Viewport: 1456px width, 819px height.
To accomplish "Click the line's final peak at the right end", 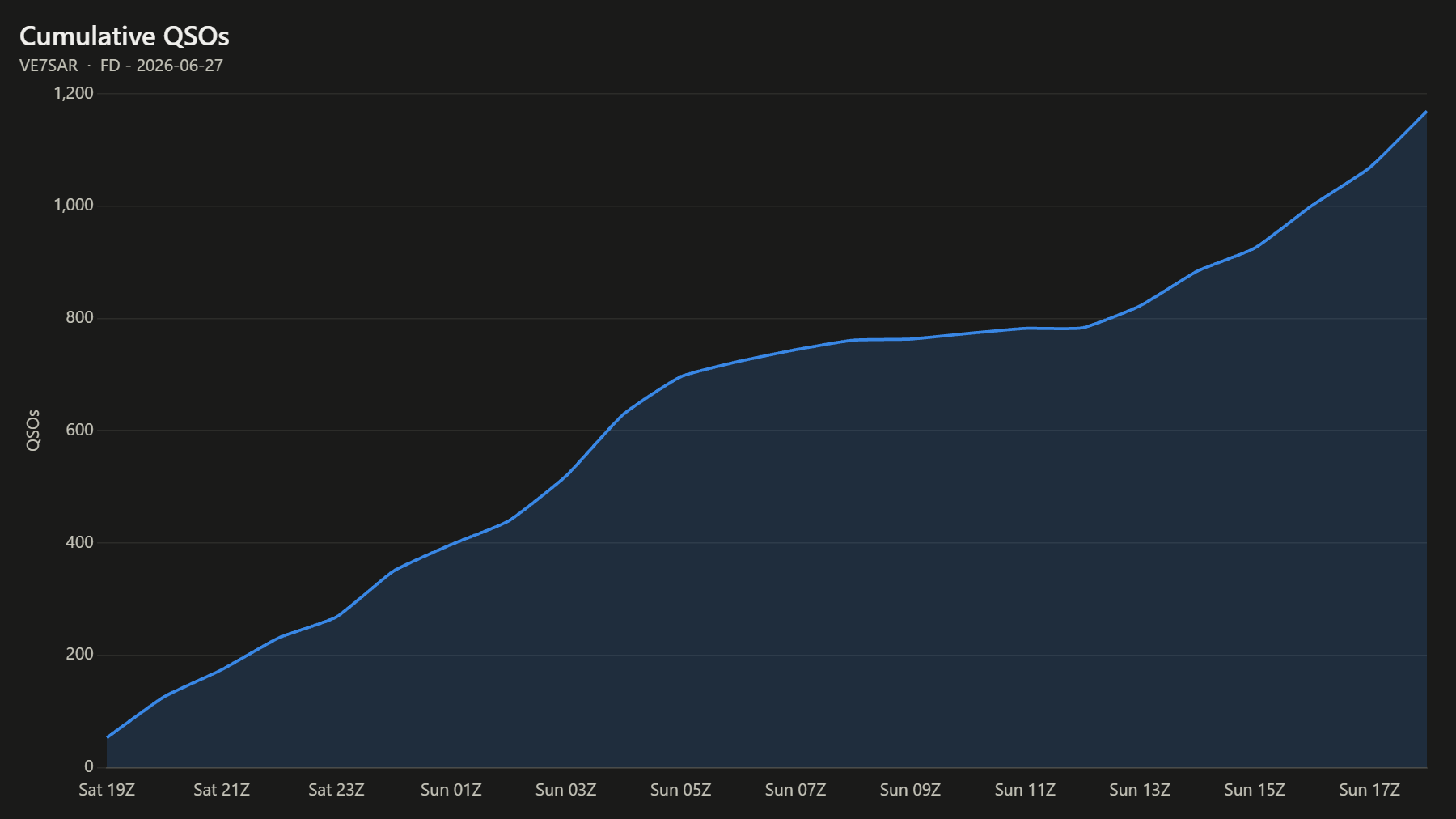I will click(1426, 112).
